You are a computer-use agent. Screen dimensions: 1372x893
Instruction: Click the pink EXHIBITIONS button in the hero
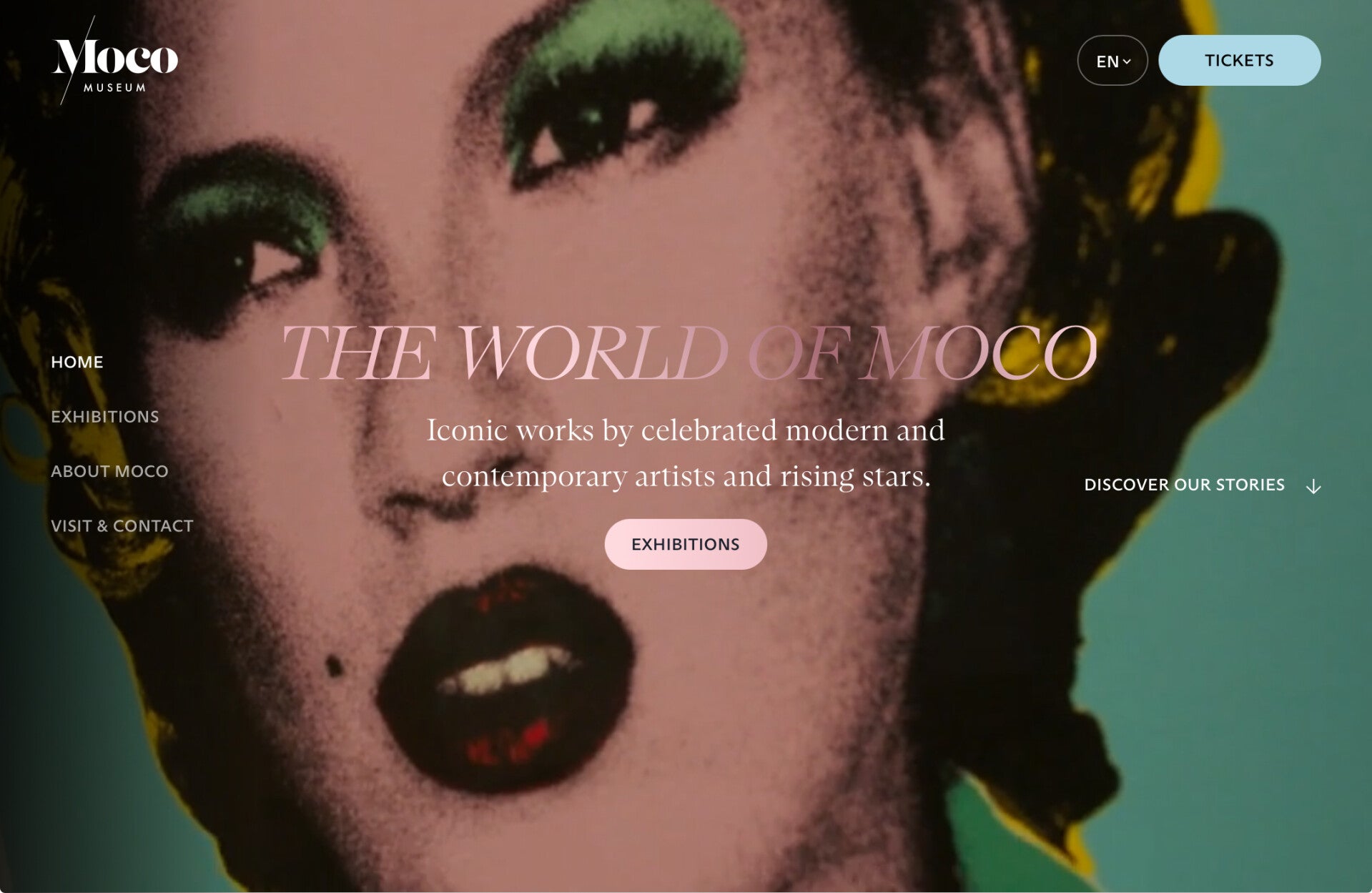coord(686,544)
